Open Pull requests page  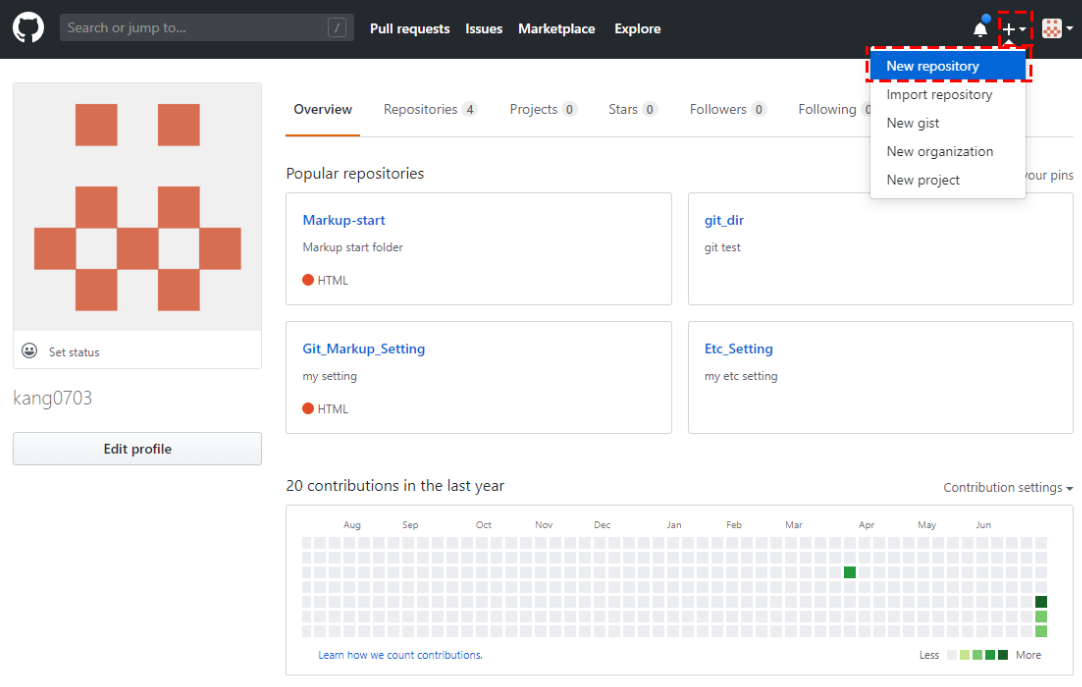click(x=409, y=28)
